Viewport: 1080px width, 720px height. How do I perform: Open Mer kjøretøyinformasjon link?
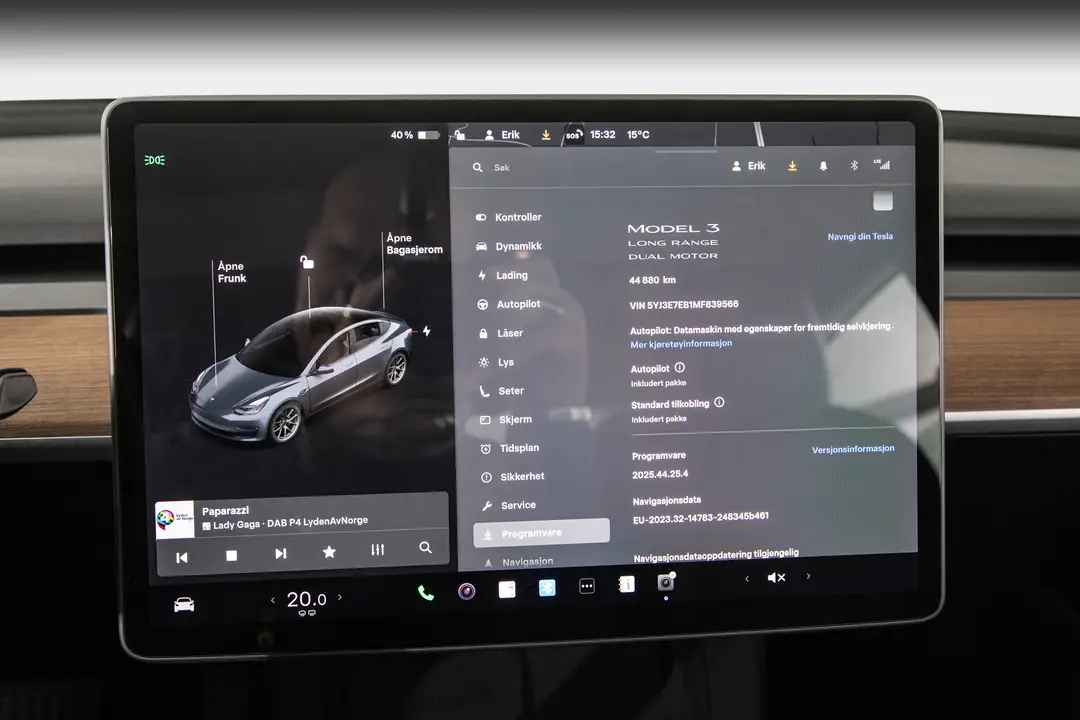pyautogui.click(x=681, y=344)
